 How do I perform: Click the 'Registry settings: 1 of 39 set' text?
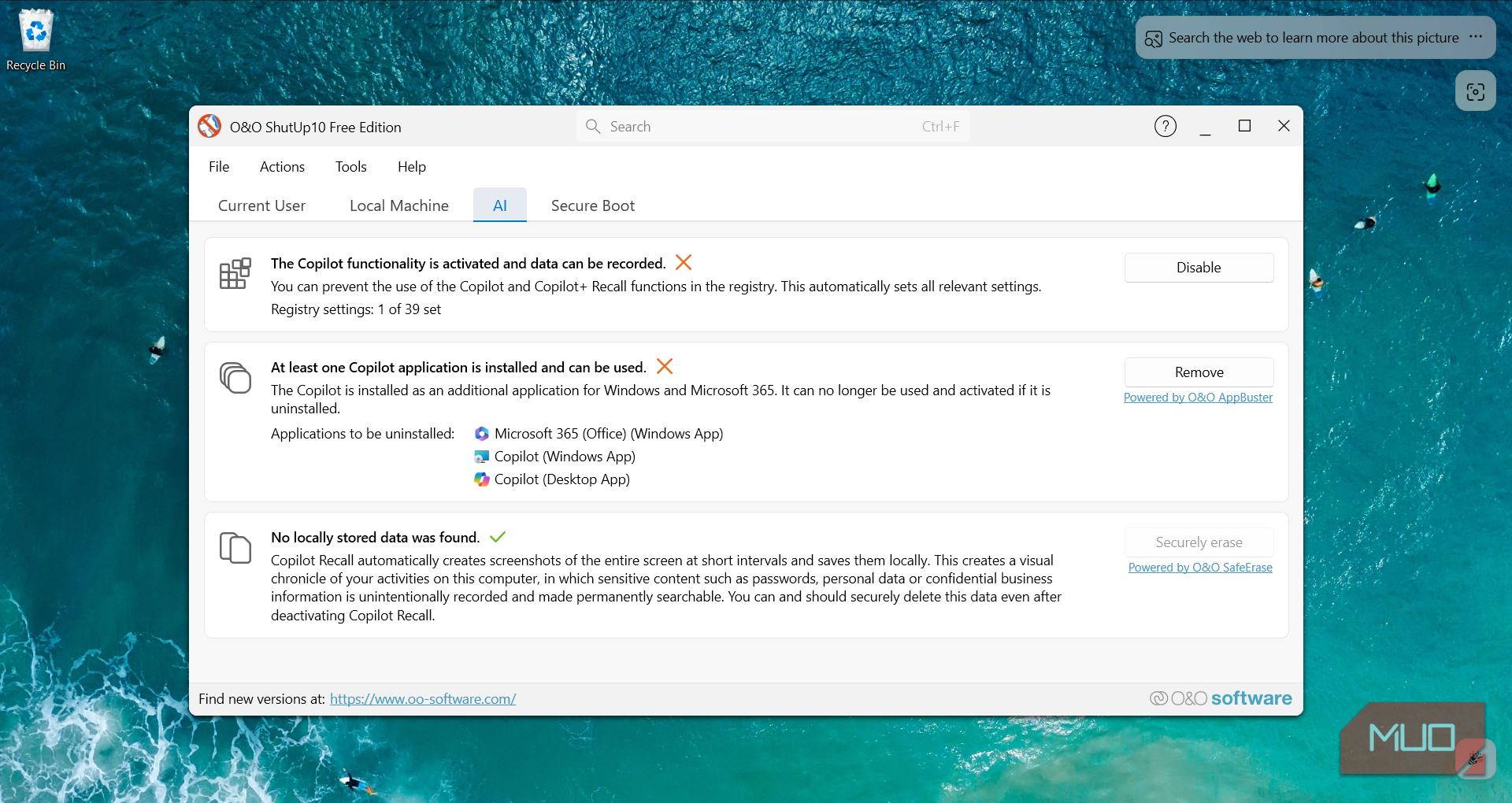click(x=356, y=309)
